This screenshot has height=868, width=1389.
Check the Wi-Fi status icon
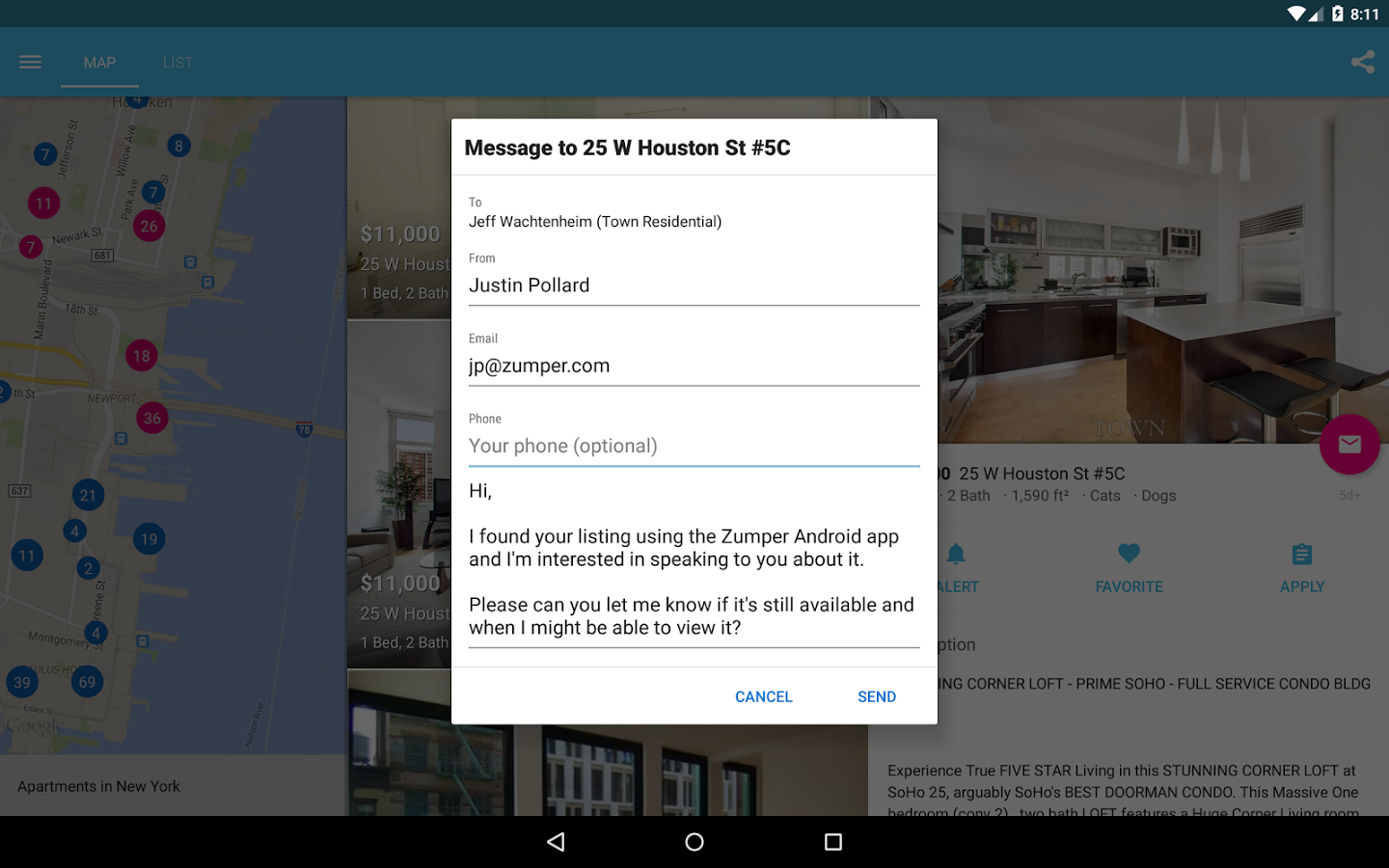coord(1296,14)
